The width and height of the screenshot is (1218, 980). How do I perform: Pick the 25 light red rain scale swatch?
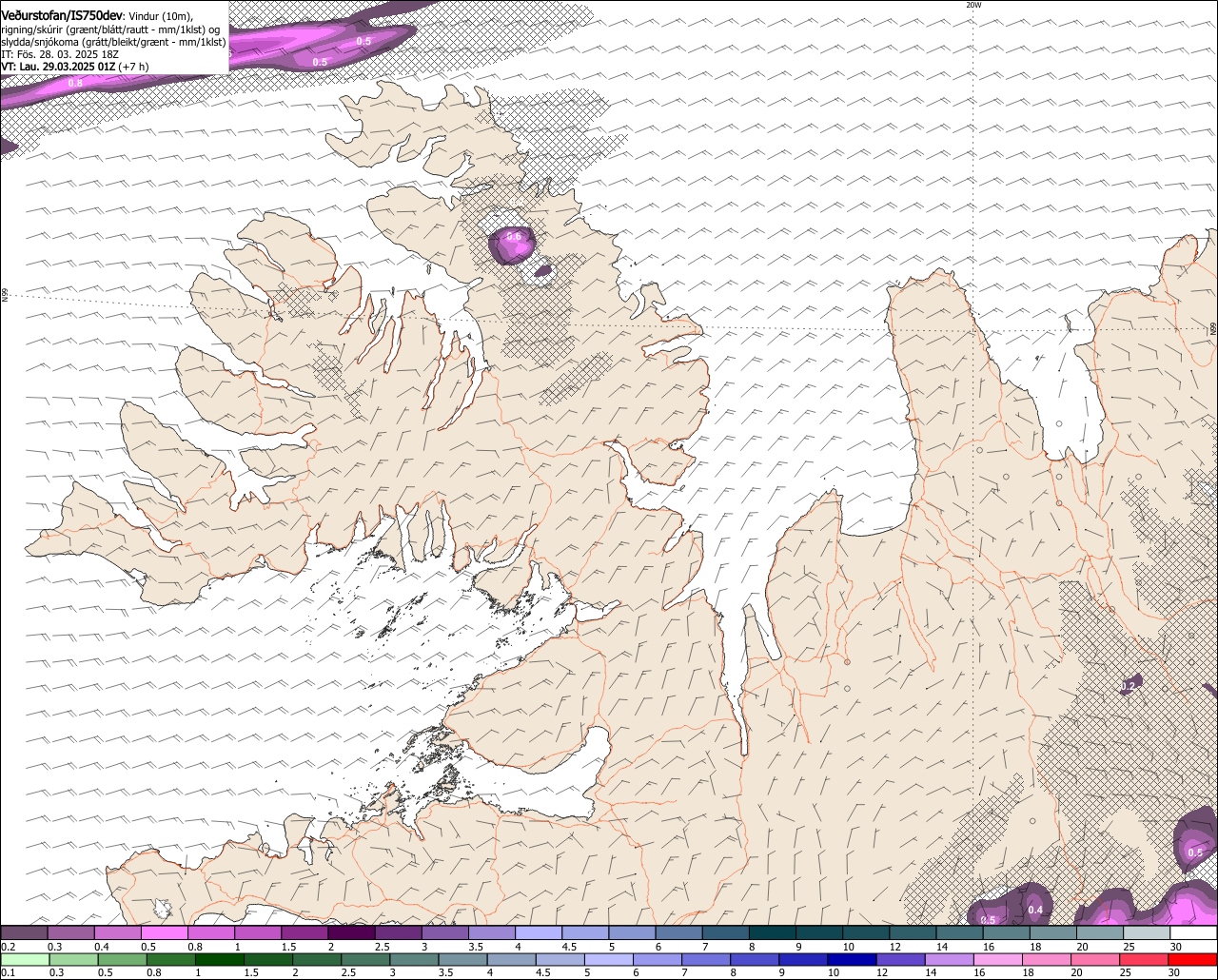coord(1146,960)
